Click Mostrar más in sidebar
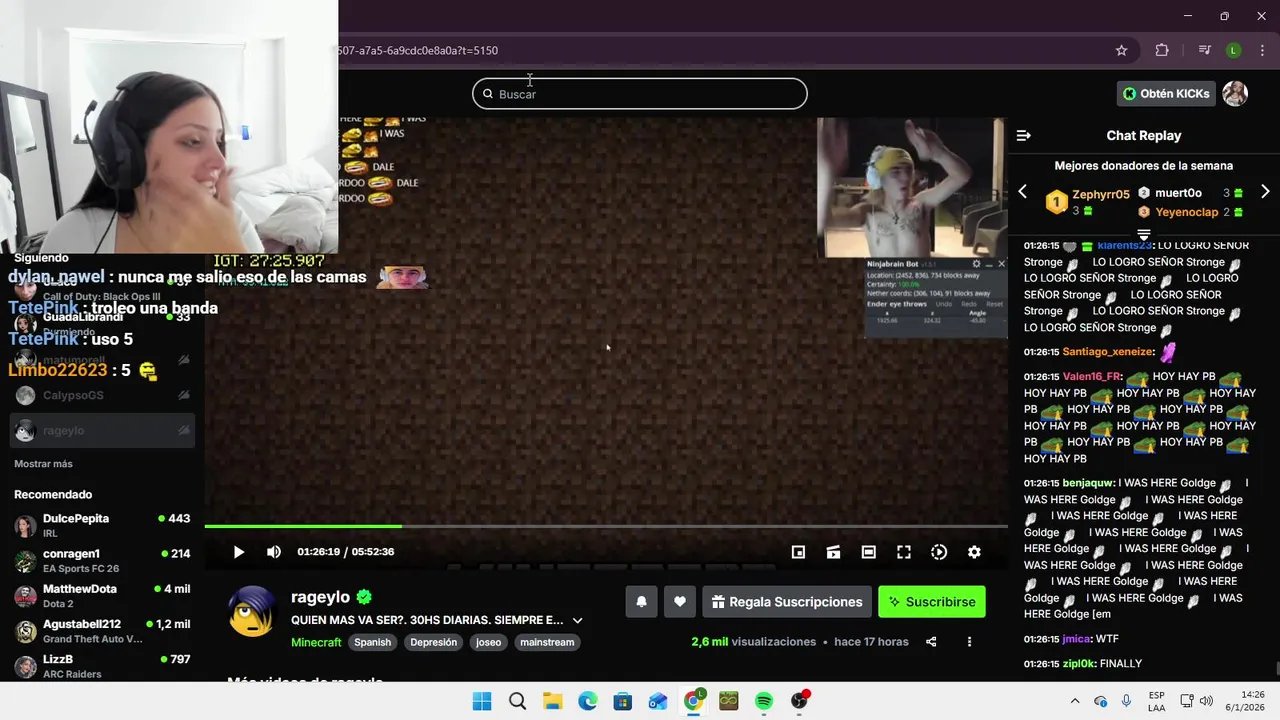 (43, 464)
